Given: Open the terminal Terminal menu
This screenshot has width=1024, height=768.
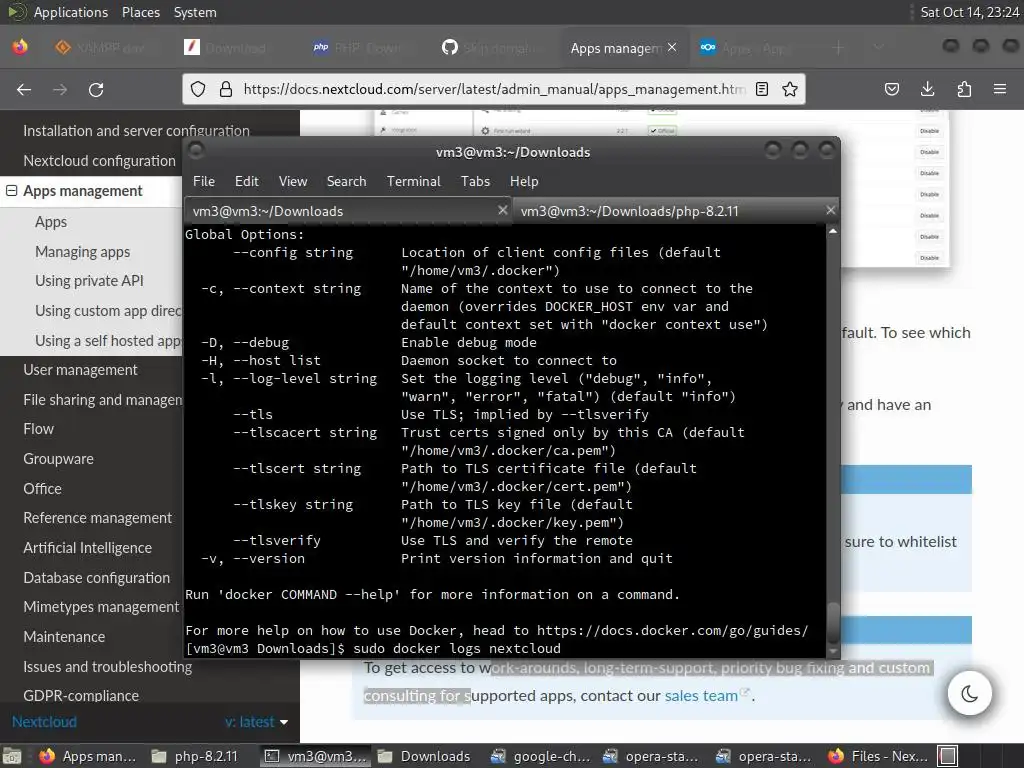Looking at the screenshot, I should (x=413, y=181).
